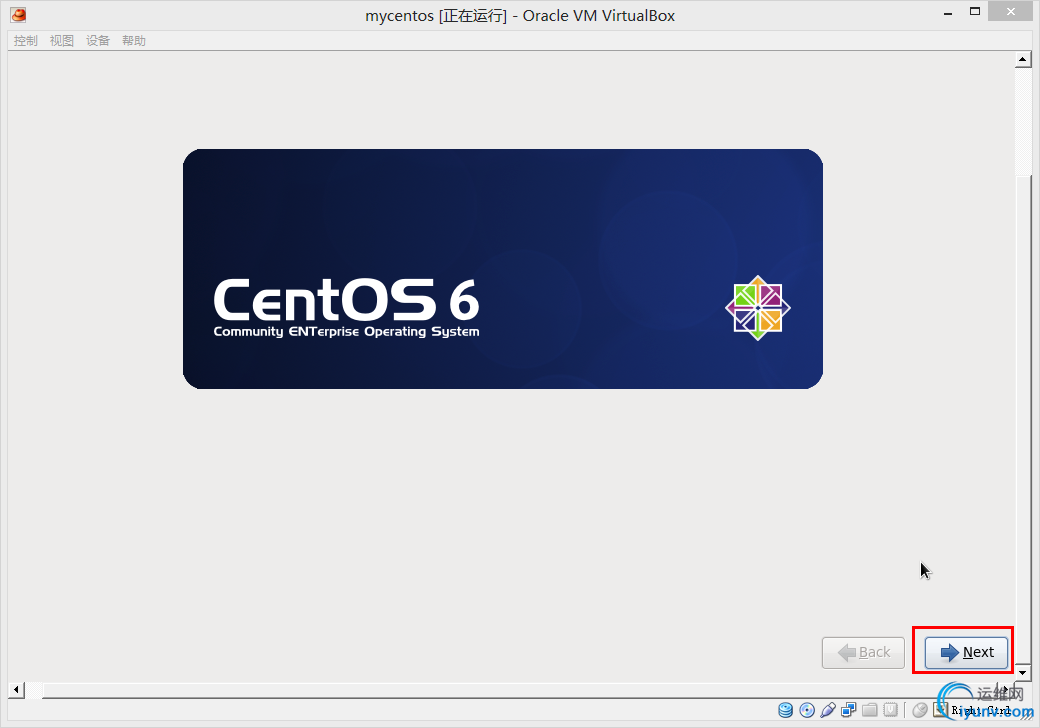Click the shared folders status icon
The image size is (1040, 728).
click(x=870, y=710)
